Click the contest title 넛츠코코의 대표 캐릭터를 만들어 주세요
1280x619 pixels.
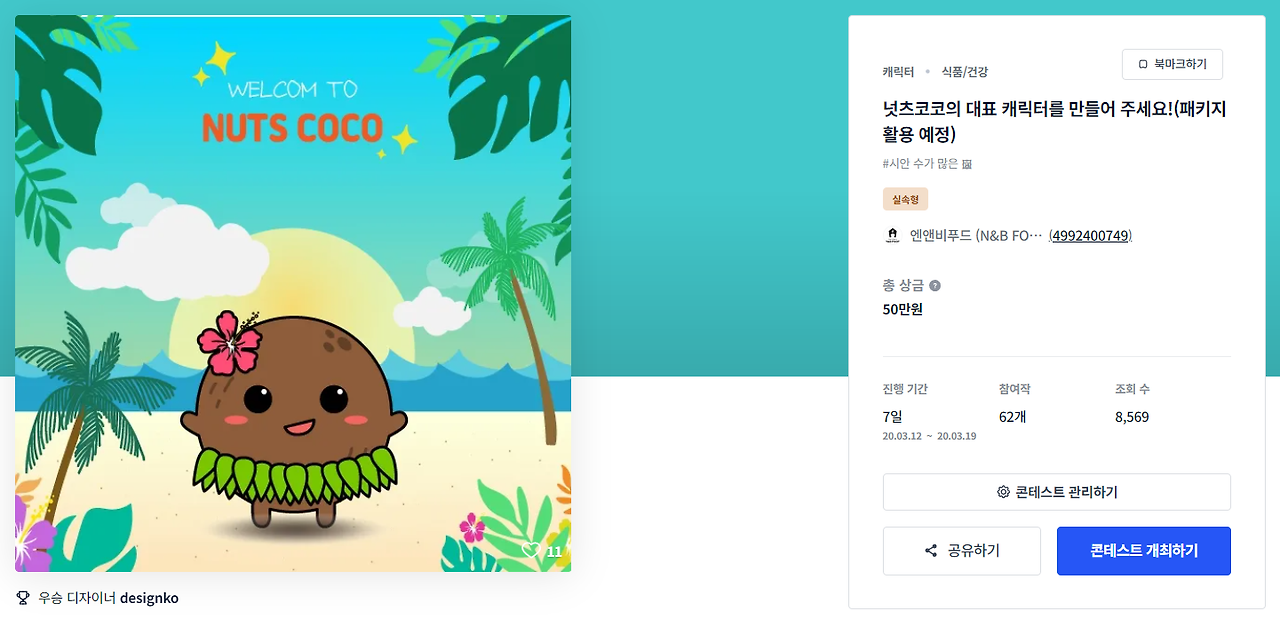click(x=1054, y=121)
